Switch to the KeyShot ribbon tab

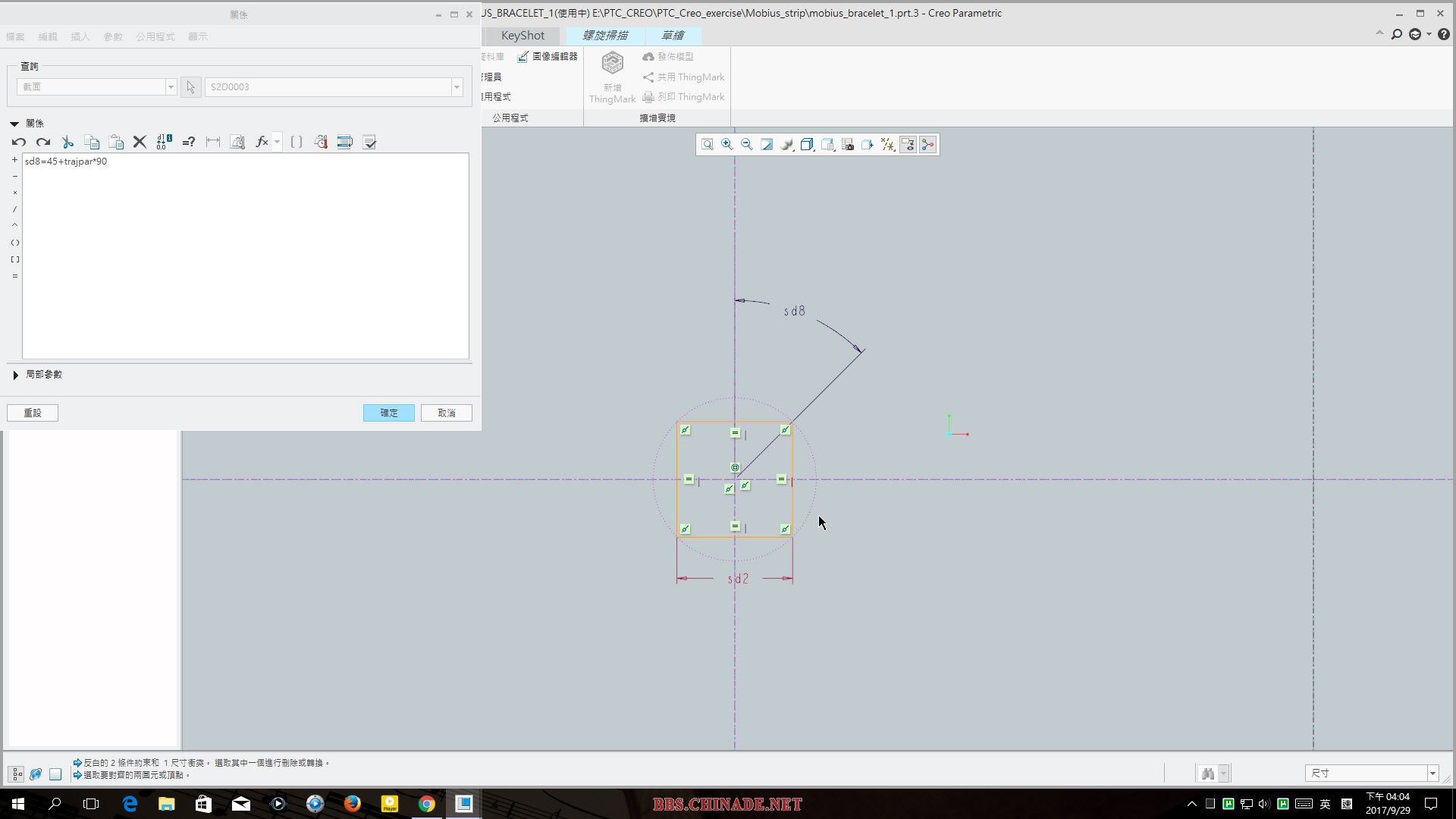pos(522,36)
